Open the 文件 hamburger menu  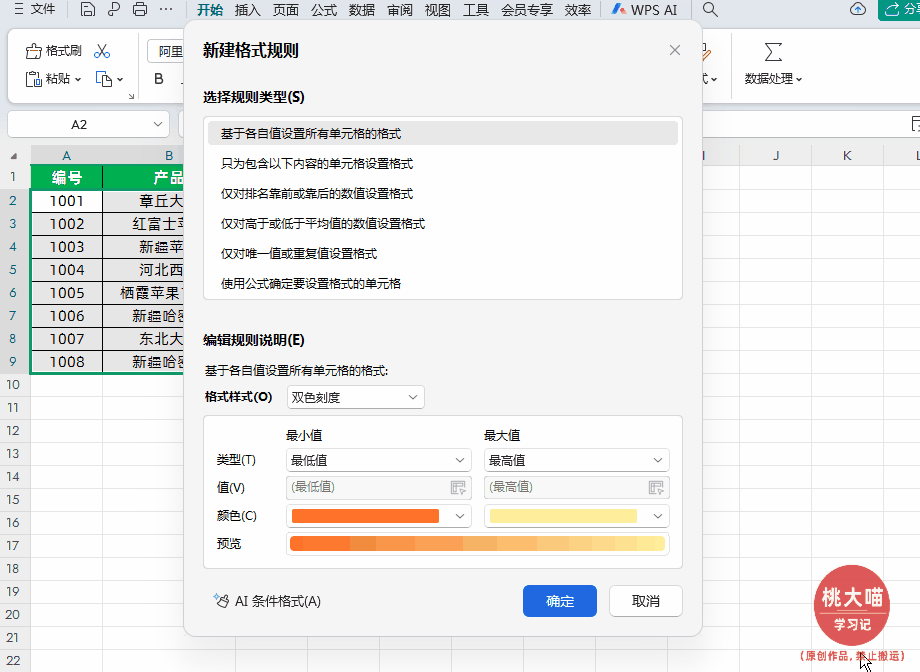click(x=34, y=9)
